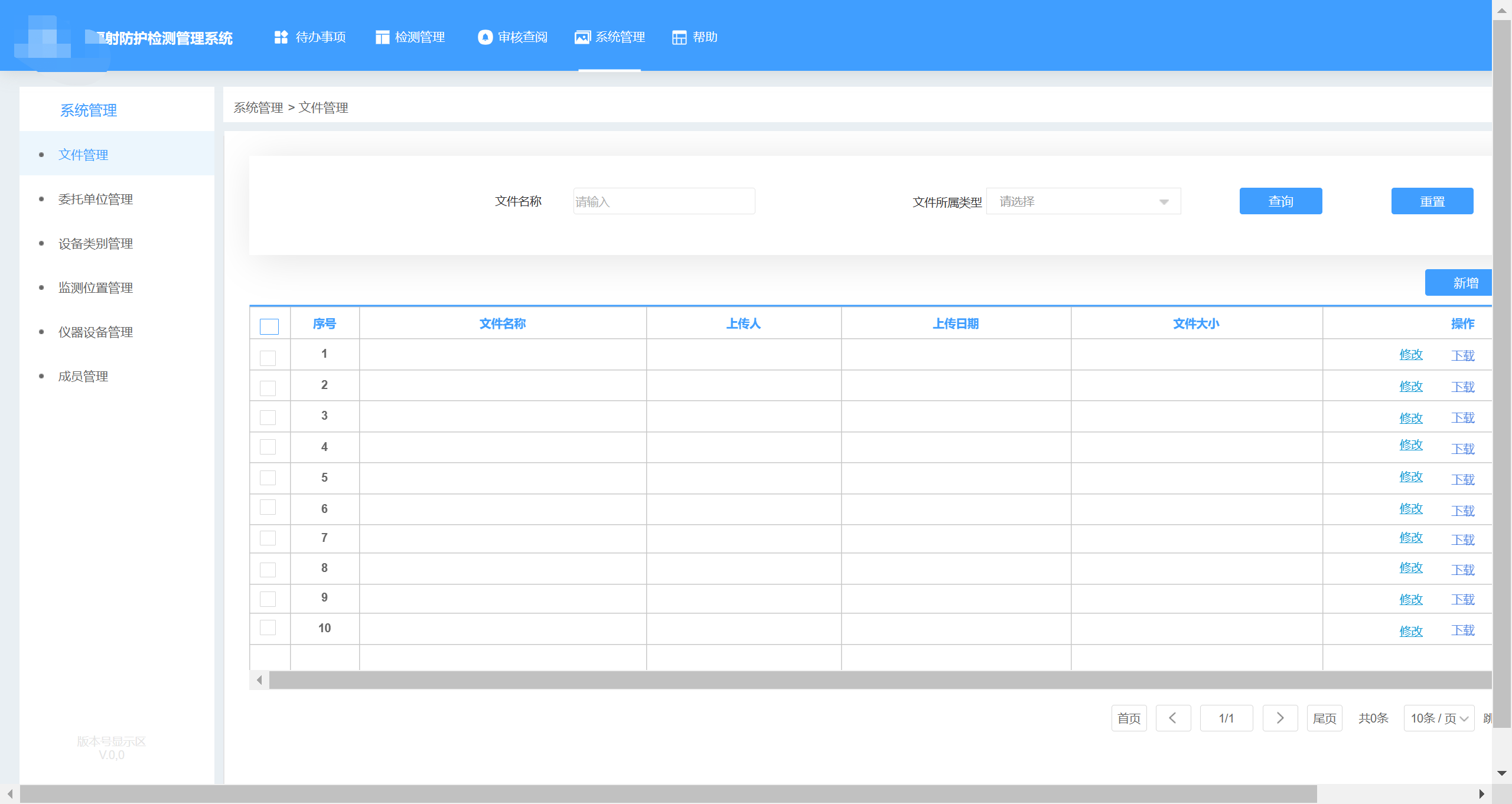Image resolution: width=1512 pixels, height=804 pixels.
Task: Click 修改 link in row 5
Action: 1411,476
